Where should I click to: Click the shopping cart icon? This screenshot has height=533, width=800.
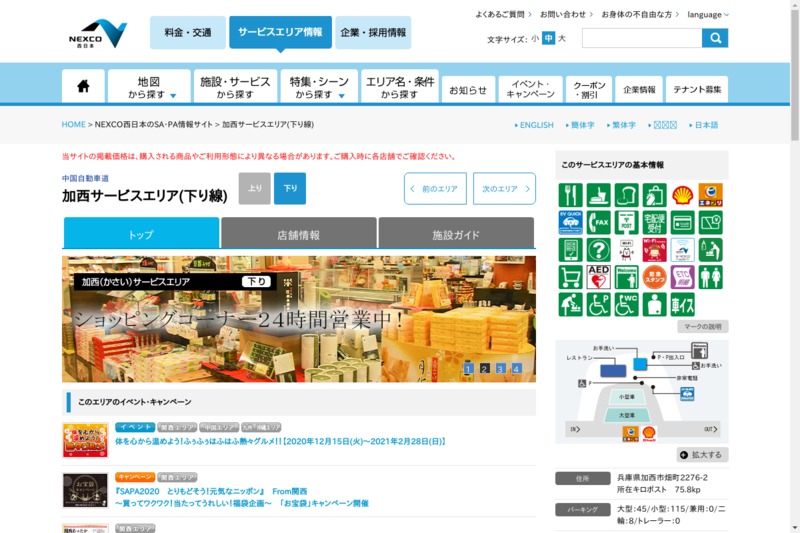click(571, 277)
